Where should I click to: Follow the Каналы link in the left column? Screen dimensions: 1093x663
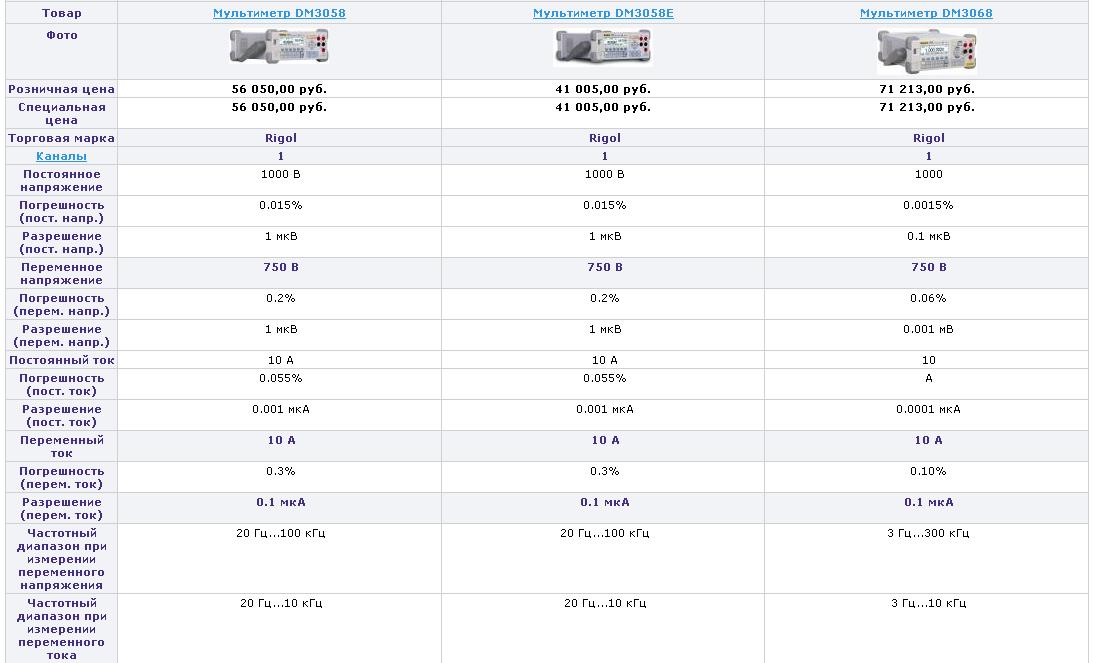(61, 156)
